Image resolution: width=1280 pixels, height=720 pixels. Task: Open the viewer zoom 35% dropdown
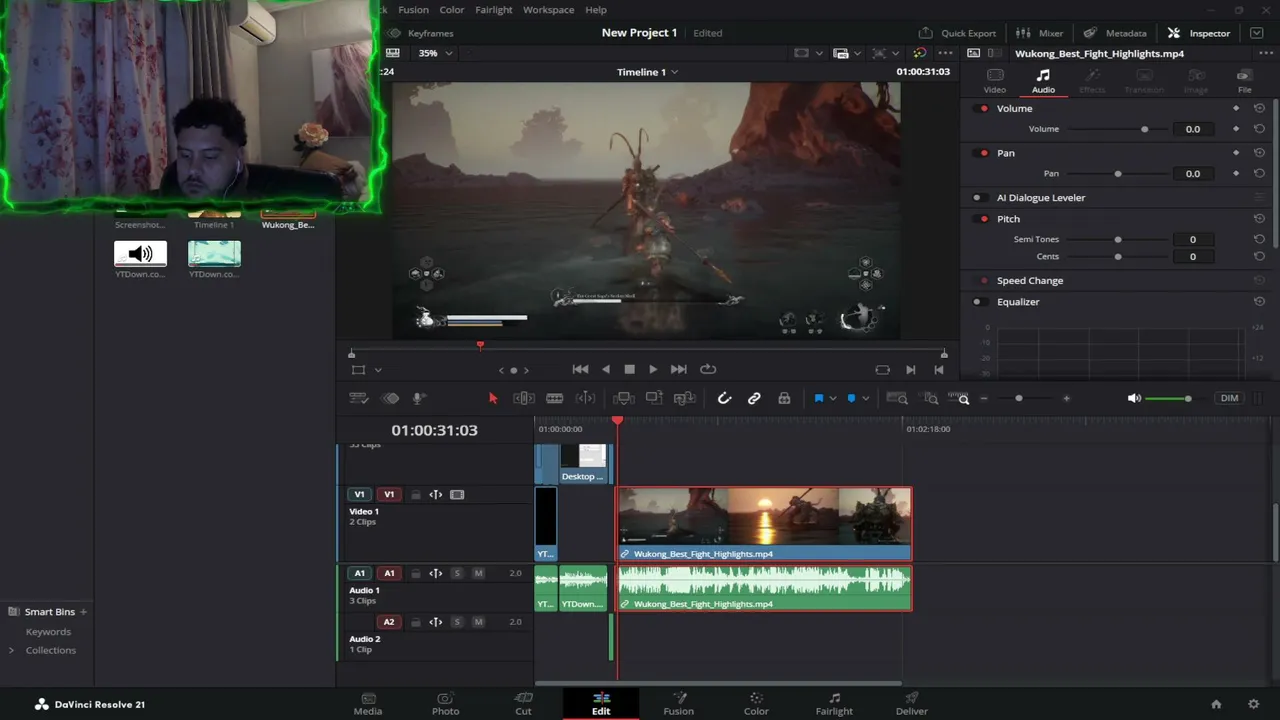(435, 53)
